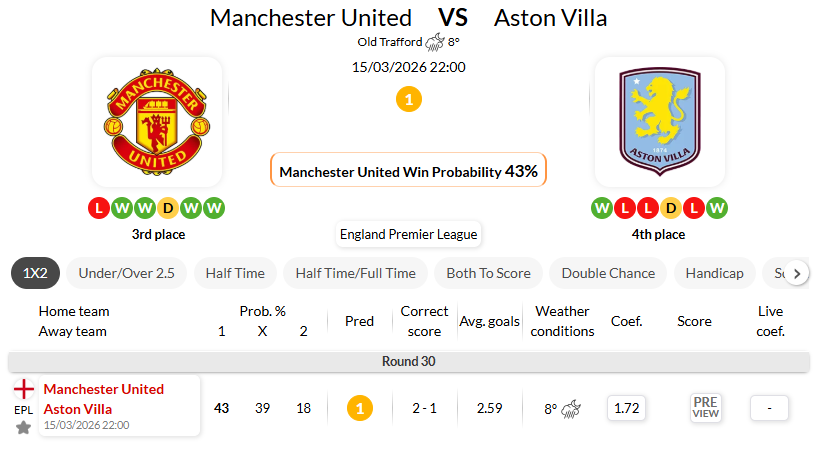The height and width of the screenshot is (452, 818).
Task: Click the rainy weather icon near Old Trafford
Action: coord(434,42)
